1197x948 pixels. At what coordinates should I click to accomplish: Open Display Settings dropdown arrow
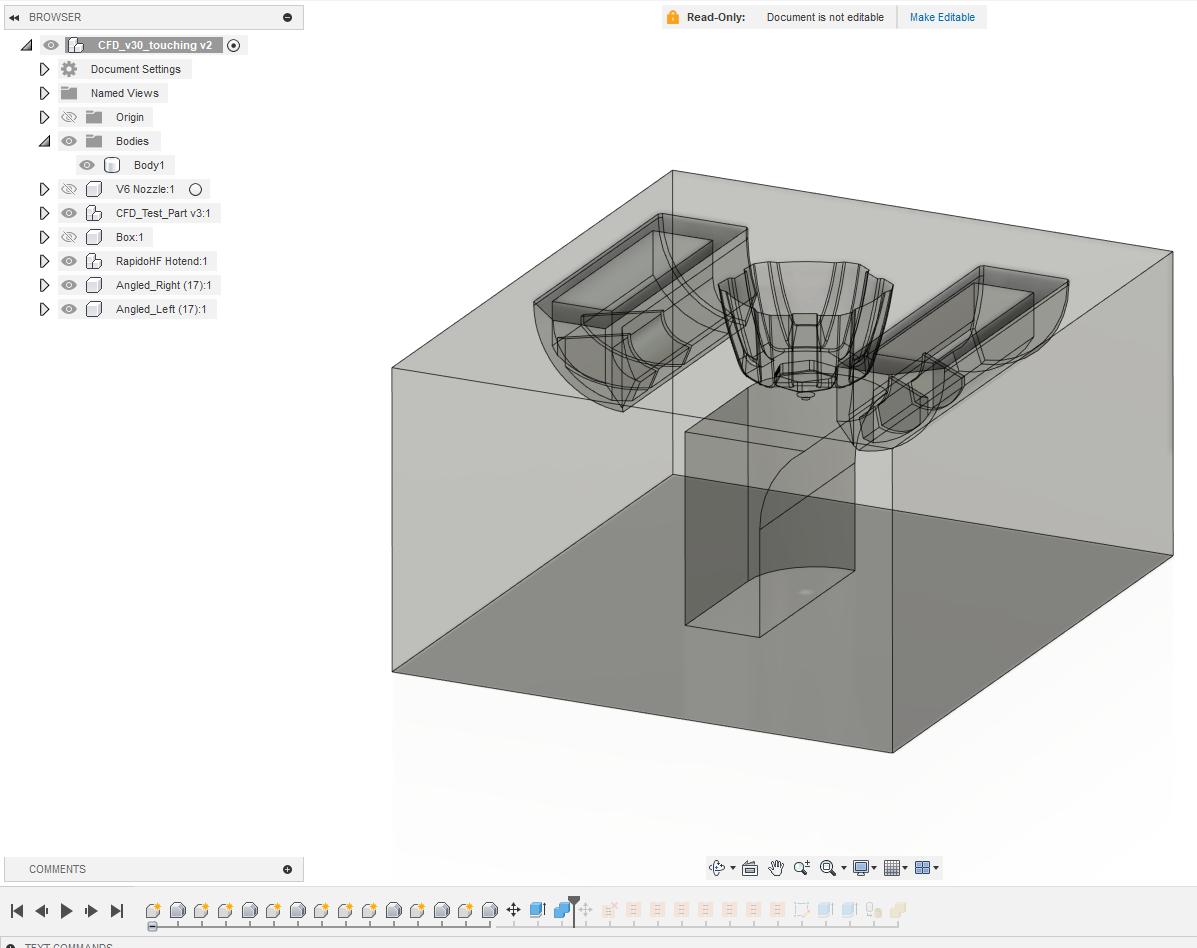click(x=874, y=868)
